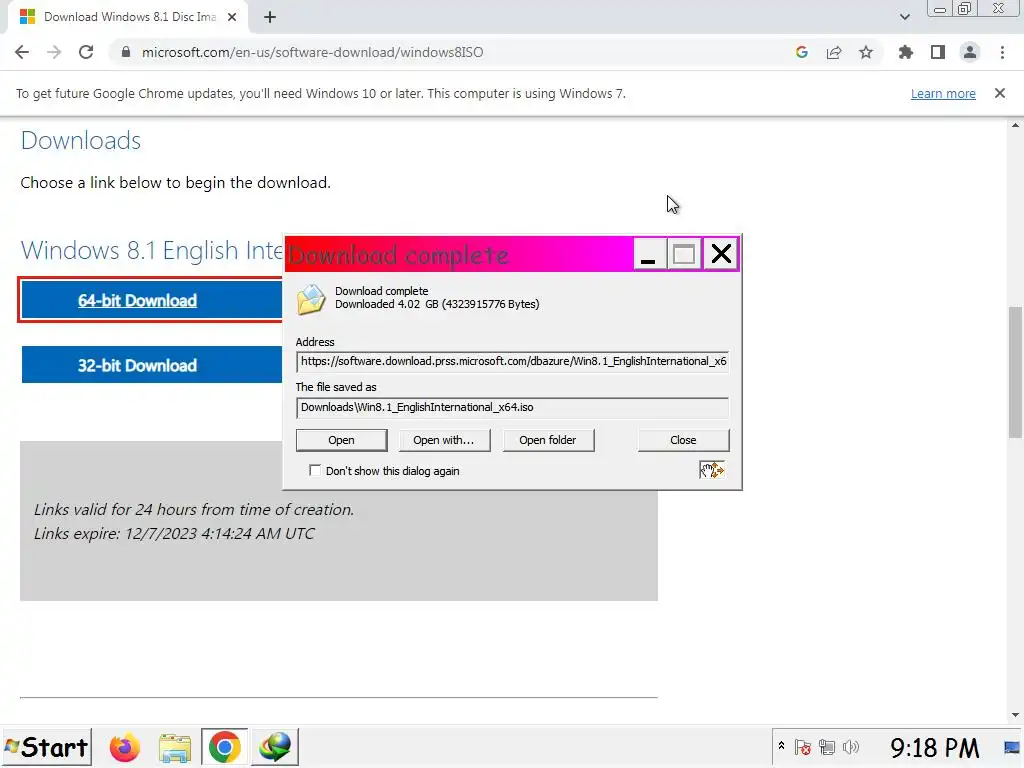Launch Firefox from the taskbar
Image resolution: width=1024 pixels, height=768 pixels.
(x=124, y=747)
